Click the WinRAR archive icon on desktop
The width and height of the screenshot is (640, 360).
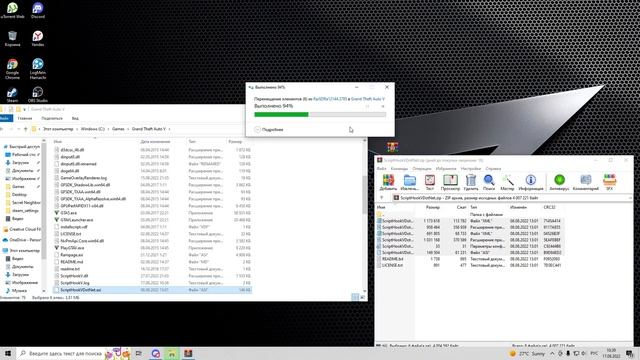tap(393, 147)
